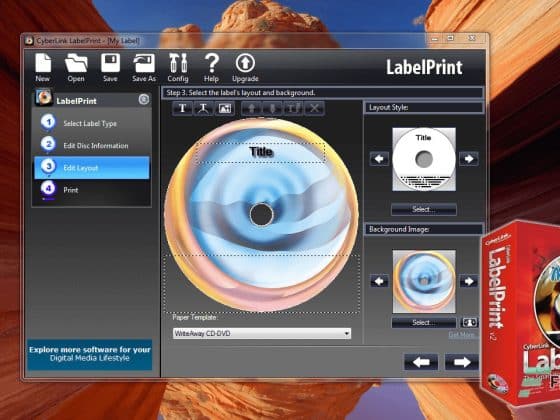Close the LabelPrint window
Image resolution: width=560 pixels, height=420 pixels.
pos(472,38)
